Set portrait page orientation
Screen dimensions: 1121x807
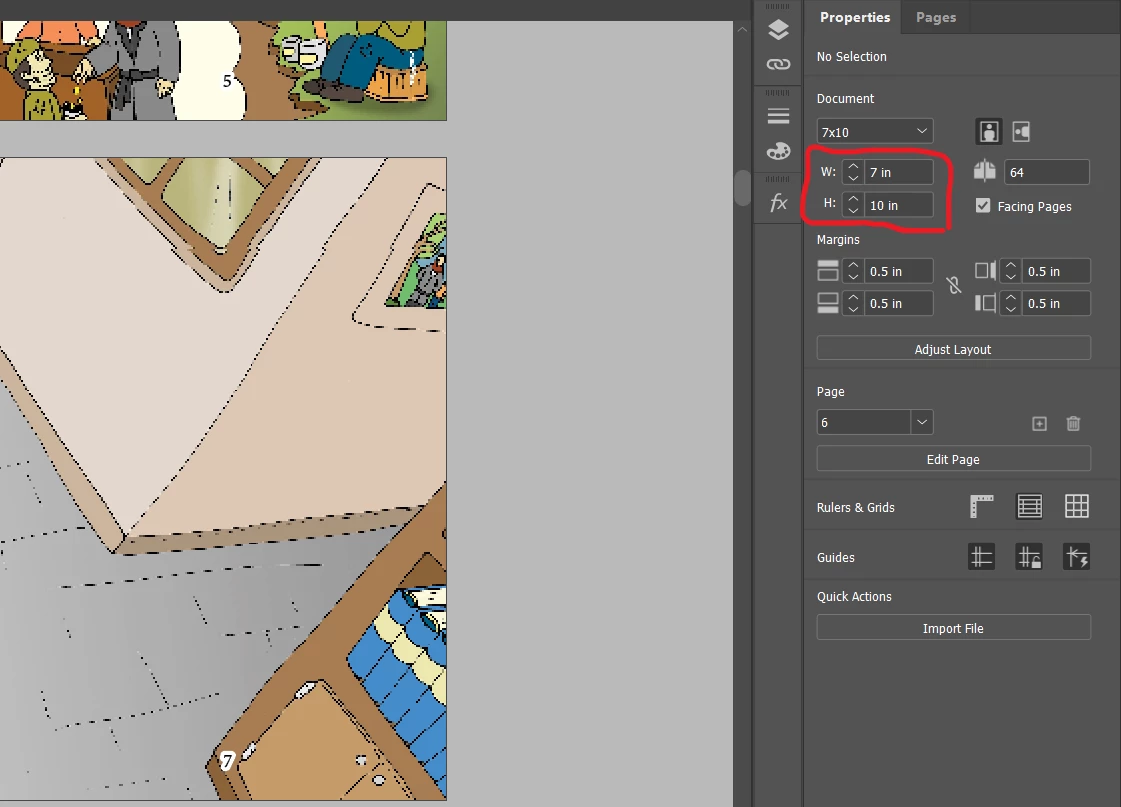989,132
